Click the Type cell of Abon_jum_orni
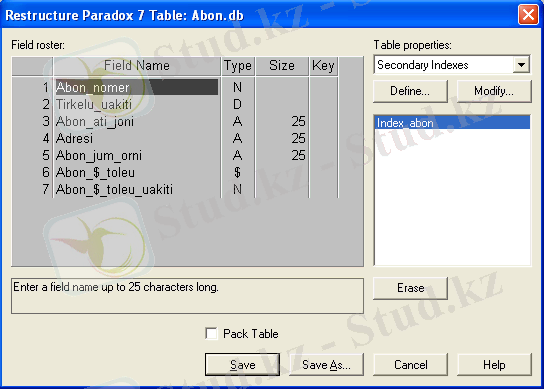Viewport: 544px width, 389px height. 238,155
